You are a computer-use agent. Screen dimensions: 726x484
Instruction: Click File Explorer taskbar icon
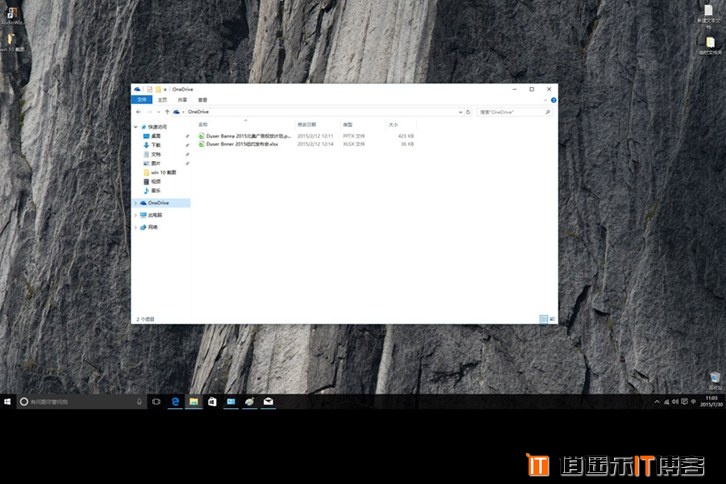pos(194,402)
